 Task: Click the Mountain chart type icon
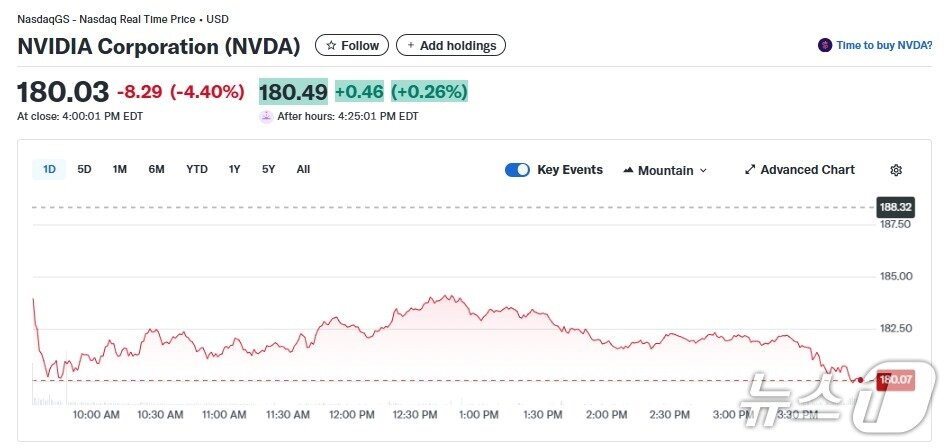point(628,171)
